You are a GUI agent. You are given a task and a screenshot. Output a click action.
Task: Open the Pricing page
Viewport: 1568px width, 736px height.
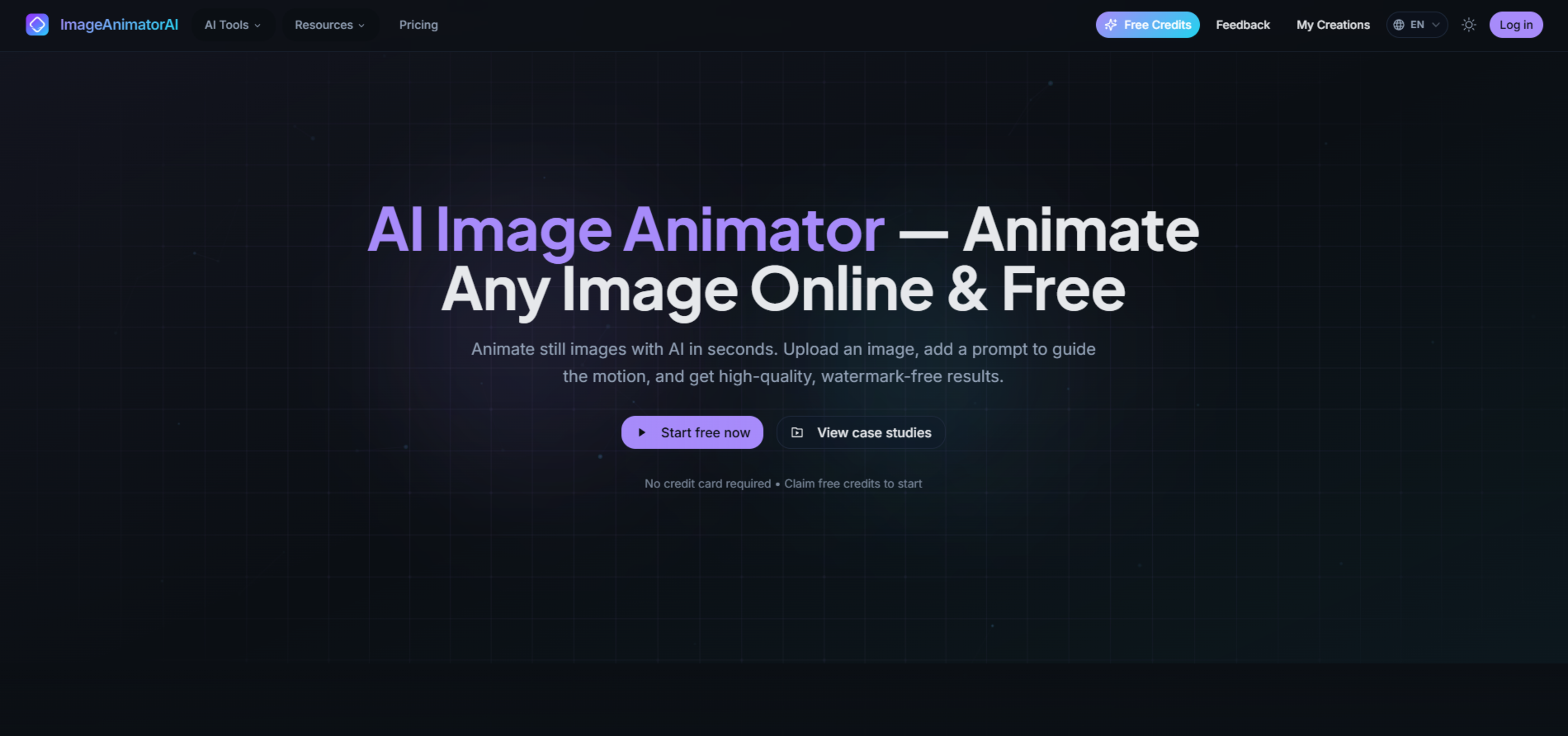418,25
